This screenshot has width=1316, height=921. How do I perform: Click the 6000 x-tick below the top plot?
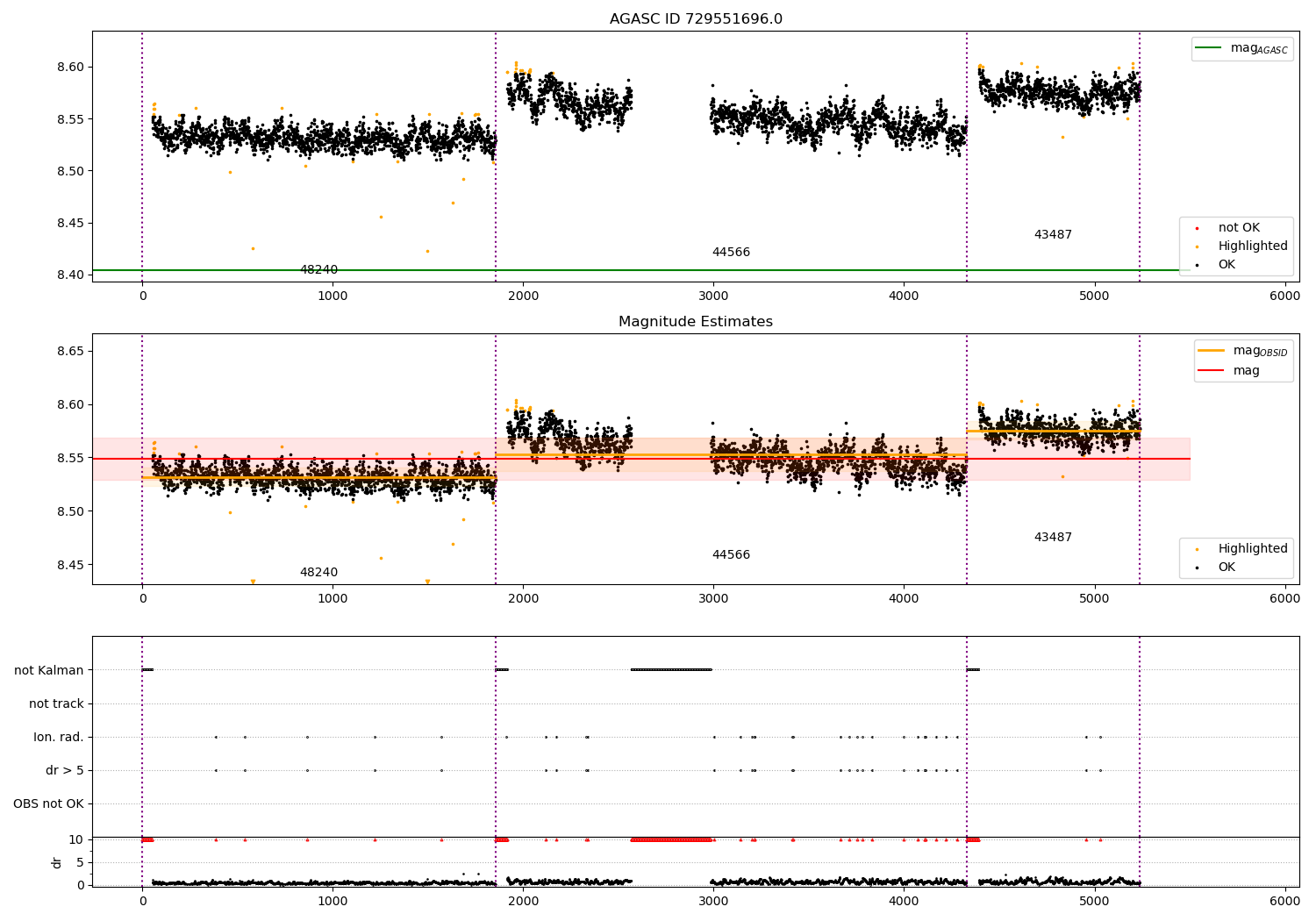[x=1285, y=296]
